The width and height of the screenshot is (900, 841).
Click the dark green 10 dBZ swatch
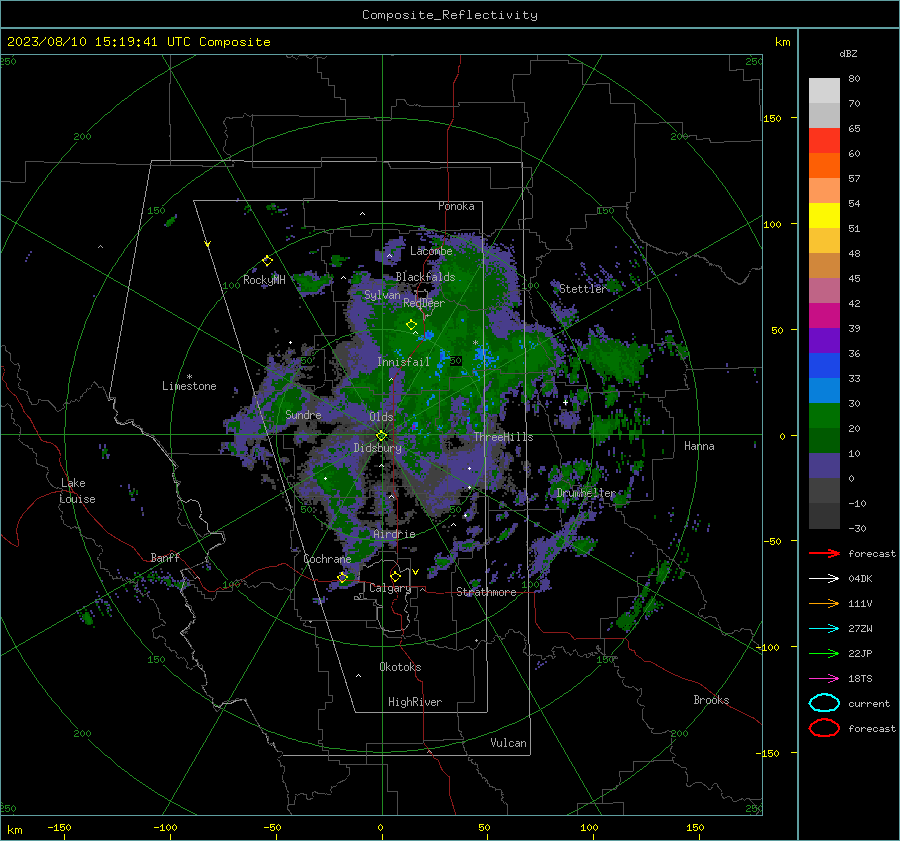point(824,440)
